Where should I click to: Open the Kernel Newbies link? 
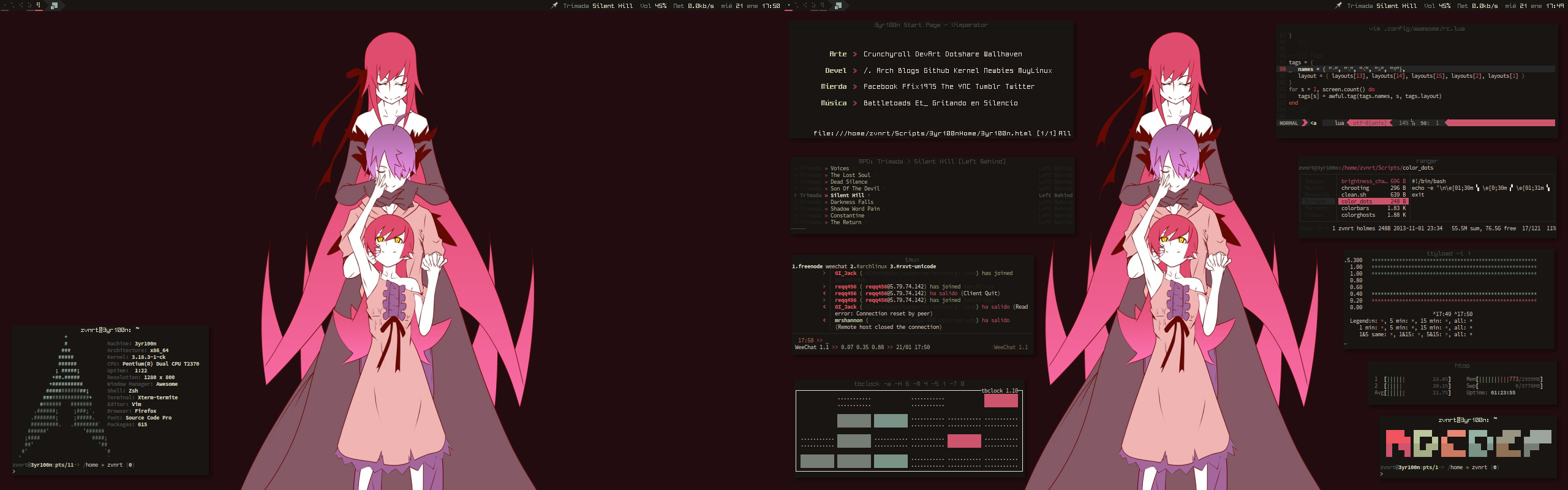point(984,70)
